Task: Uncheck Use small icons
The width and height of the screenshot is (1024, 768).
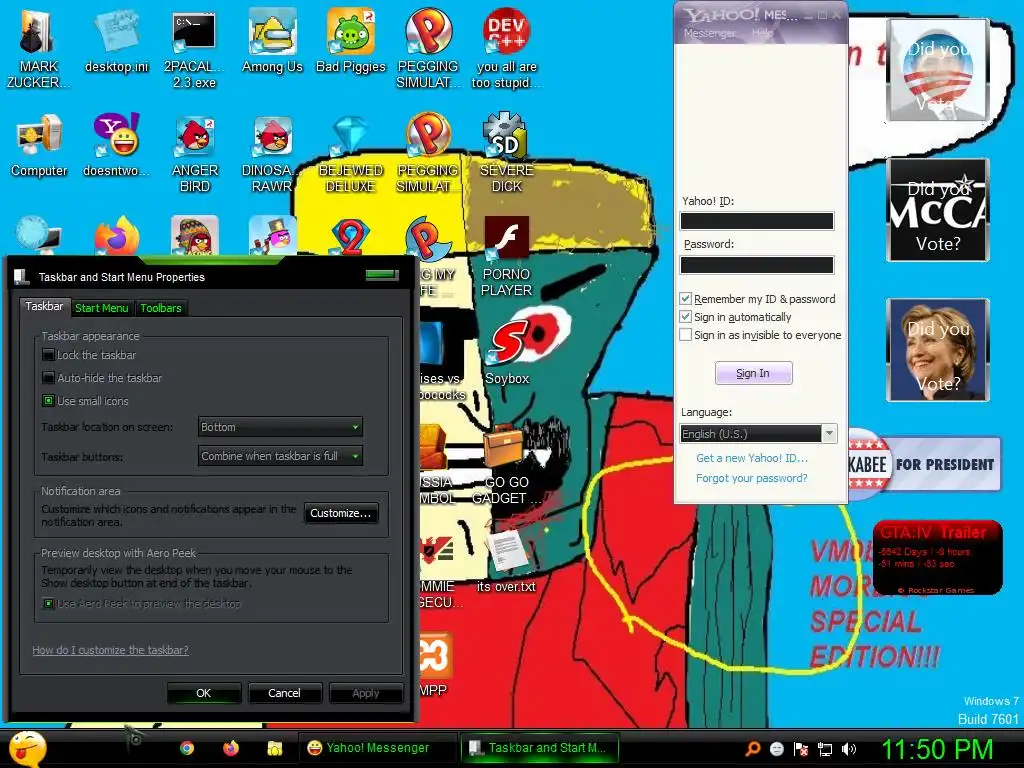Action: pos(48,401)
